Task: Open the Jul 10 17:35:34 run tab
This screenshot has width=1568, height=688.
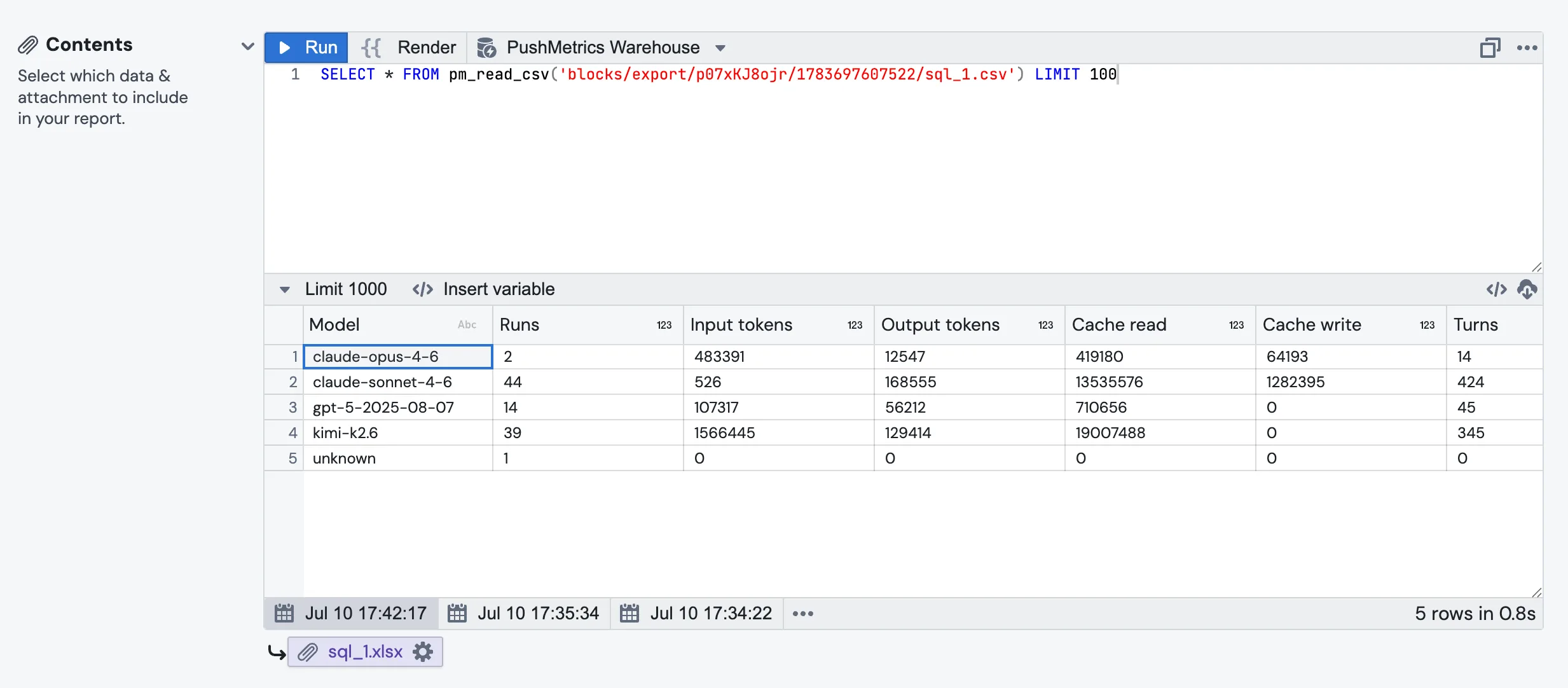Action: point(524,614)
